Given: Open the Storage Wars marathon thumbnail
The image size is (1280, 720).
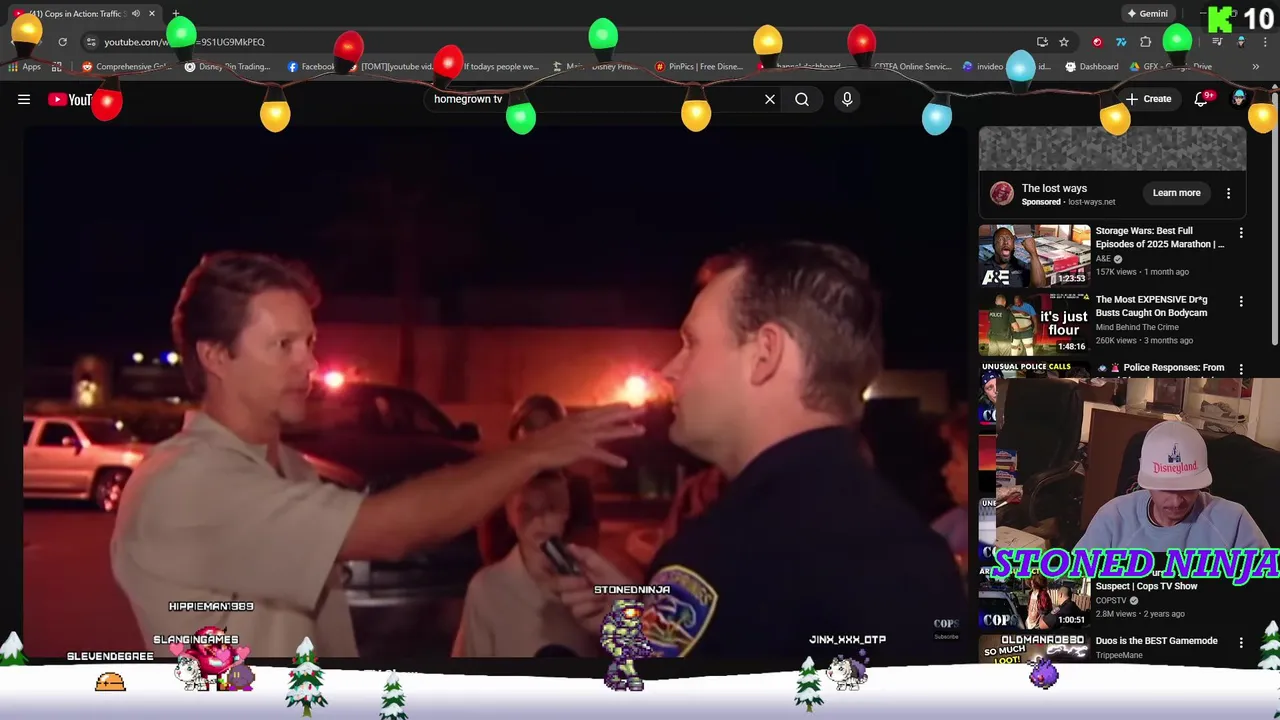Looking at the screenshot, I should pos(1034,256).
